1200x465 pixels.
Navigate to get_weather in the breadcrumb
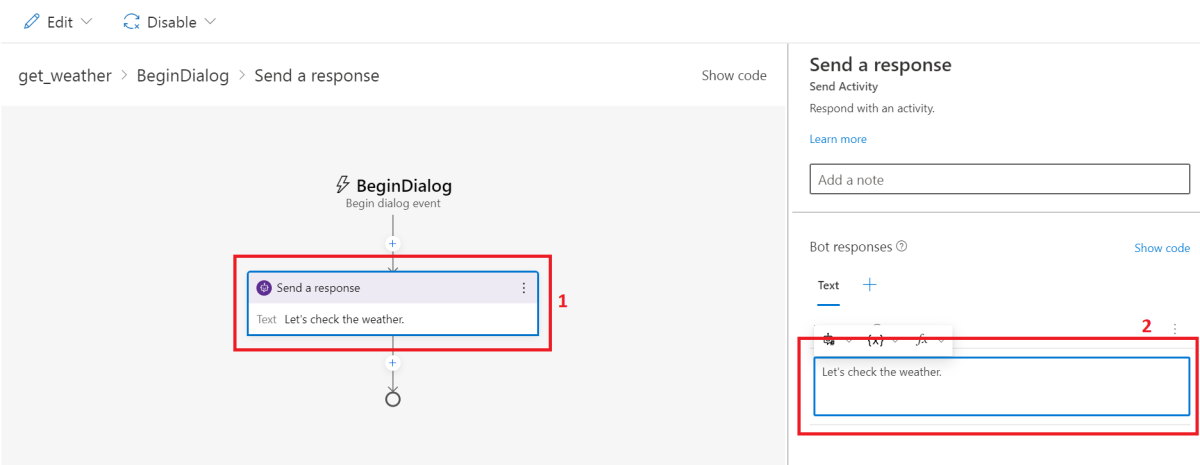point(65,76)
